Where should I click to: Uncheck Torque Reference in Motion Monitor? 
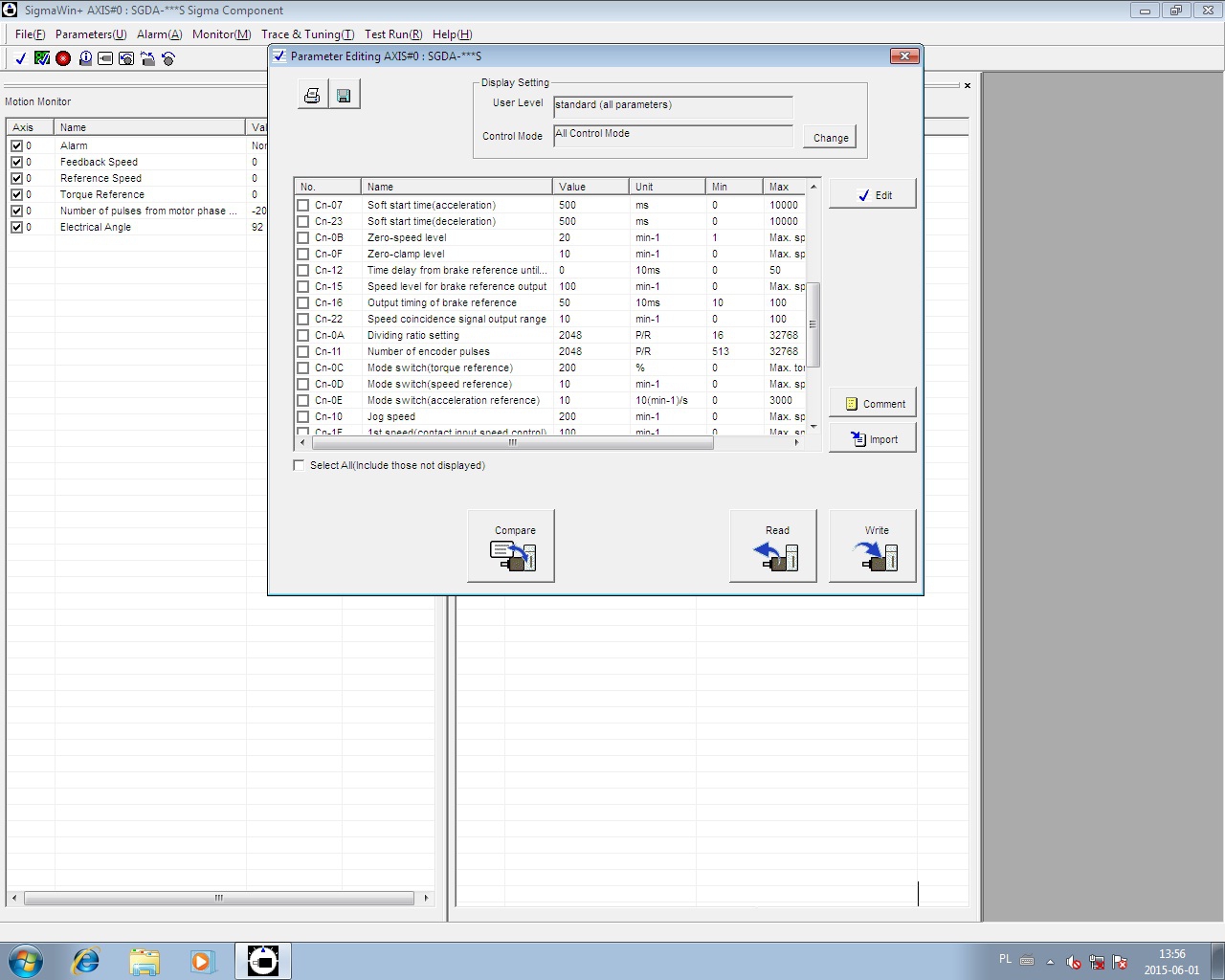click(x=16, y=194)
